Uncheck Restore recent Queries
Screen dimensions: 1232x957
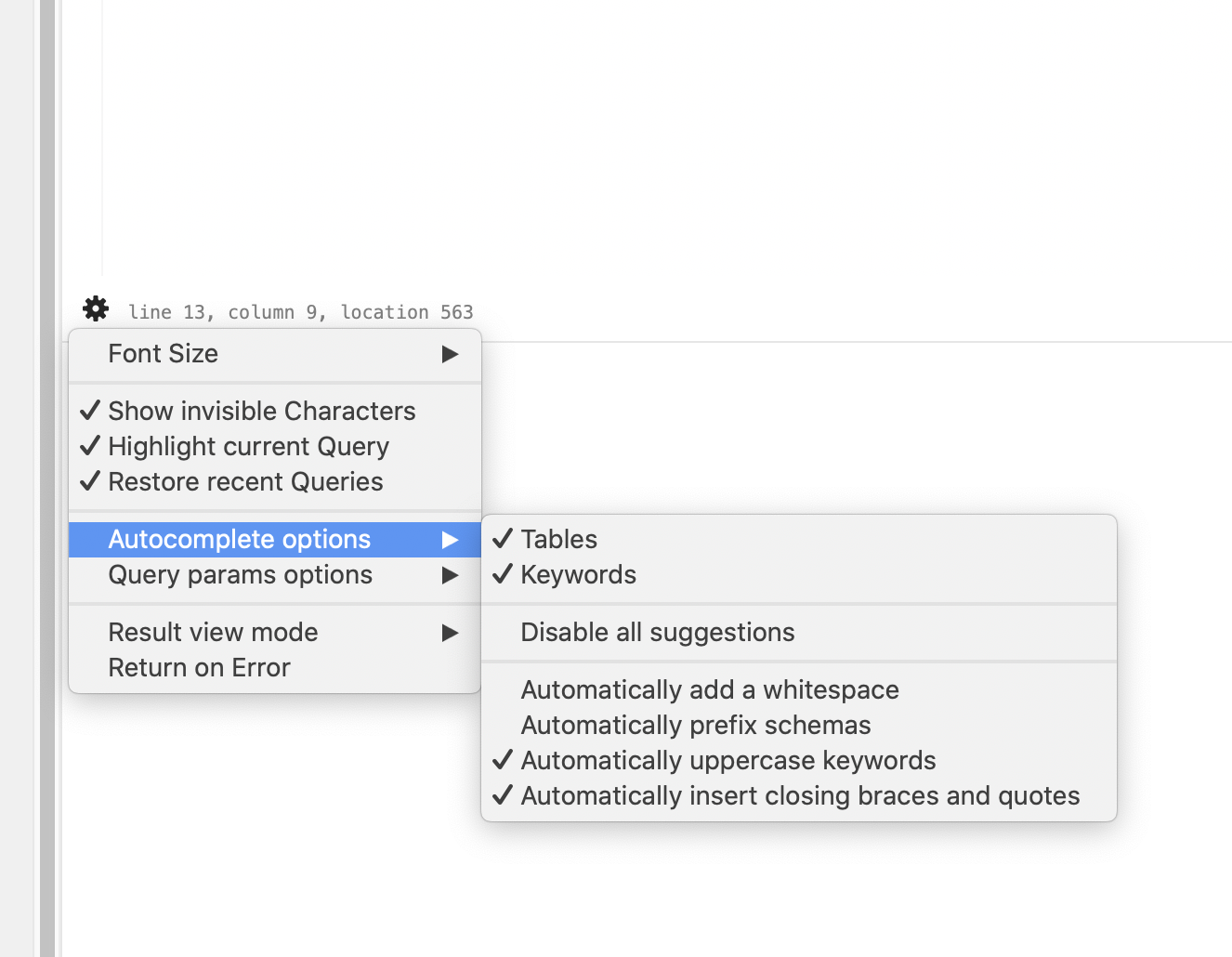click(245, 481)
